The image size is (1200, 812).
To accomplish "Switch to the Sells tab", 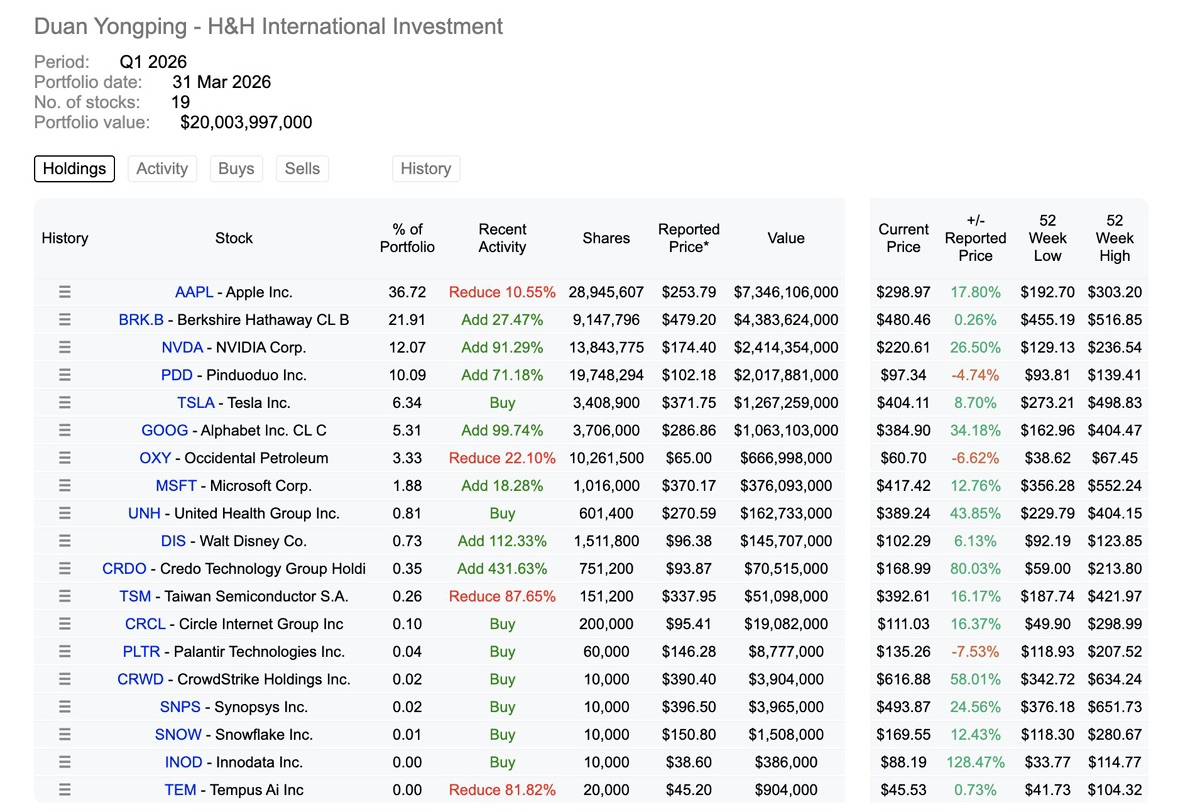I will (x=302, y=169).
